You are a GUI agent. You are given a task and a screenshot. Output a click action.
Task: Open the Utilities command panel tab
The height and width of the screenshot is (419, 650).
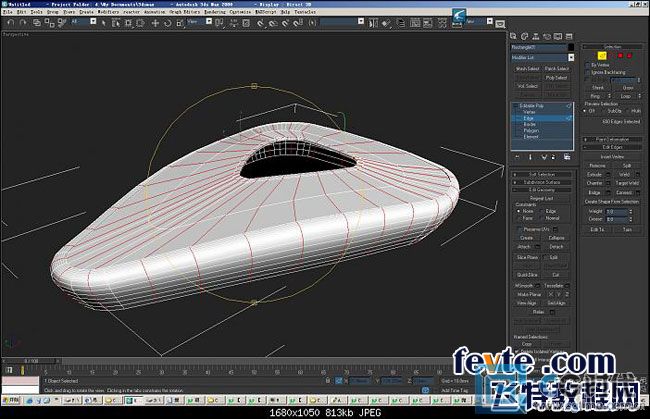[x=569, y=36]
